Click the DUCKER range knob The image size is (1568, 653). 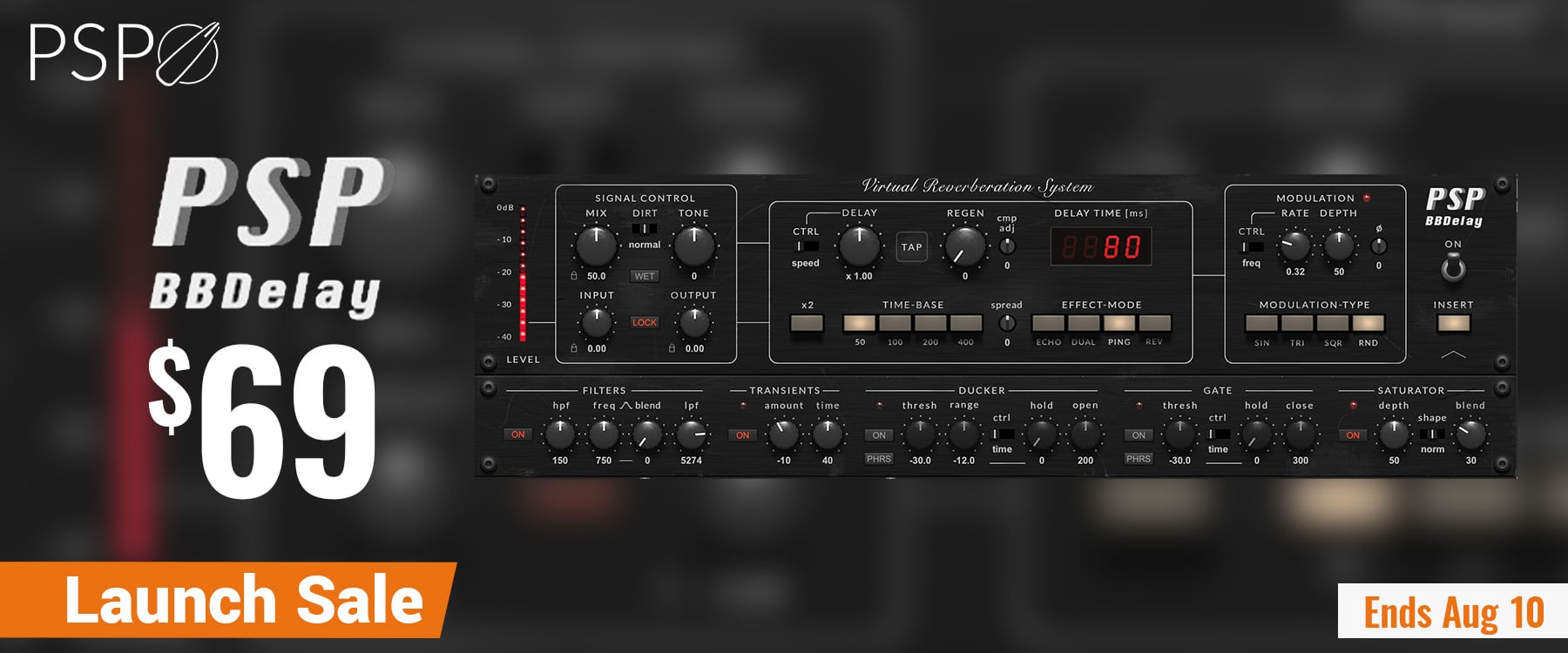963,434
